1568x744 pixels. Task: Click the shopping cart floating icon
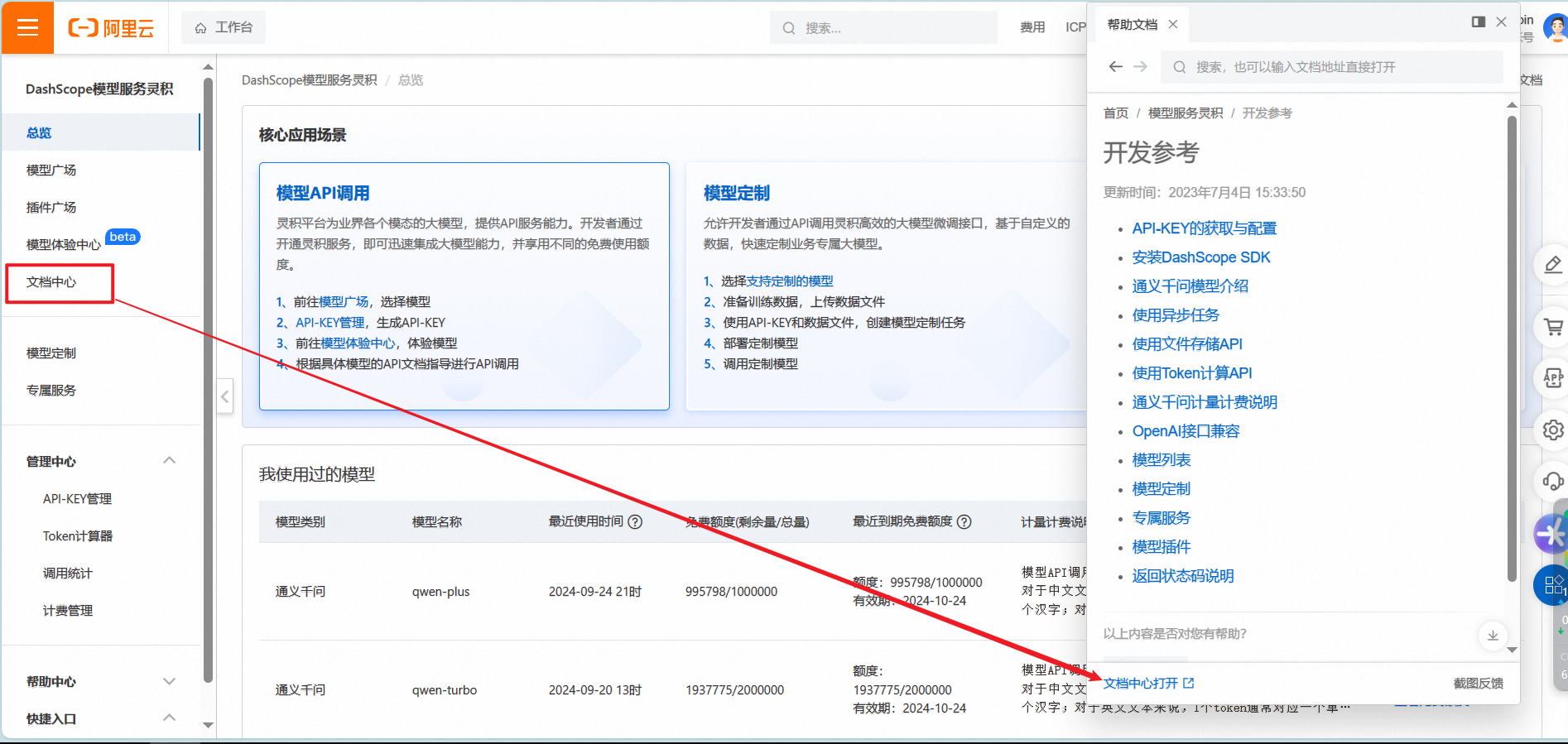coord(1553,327)
